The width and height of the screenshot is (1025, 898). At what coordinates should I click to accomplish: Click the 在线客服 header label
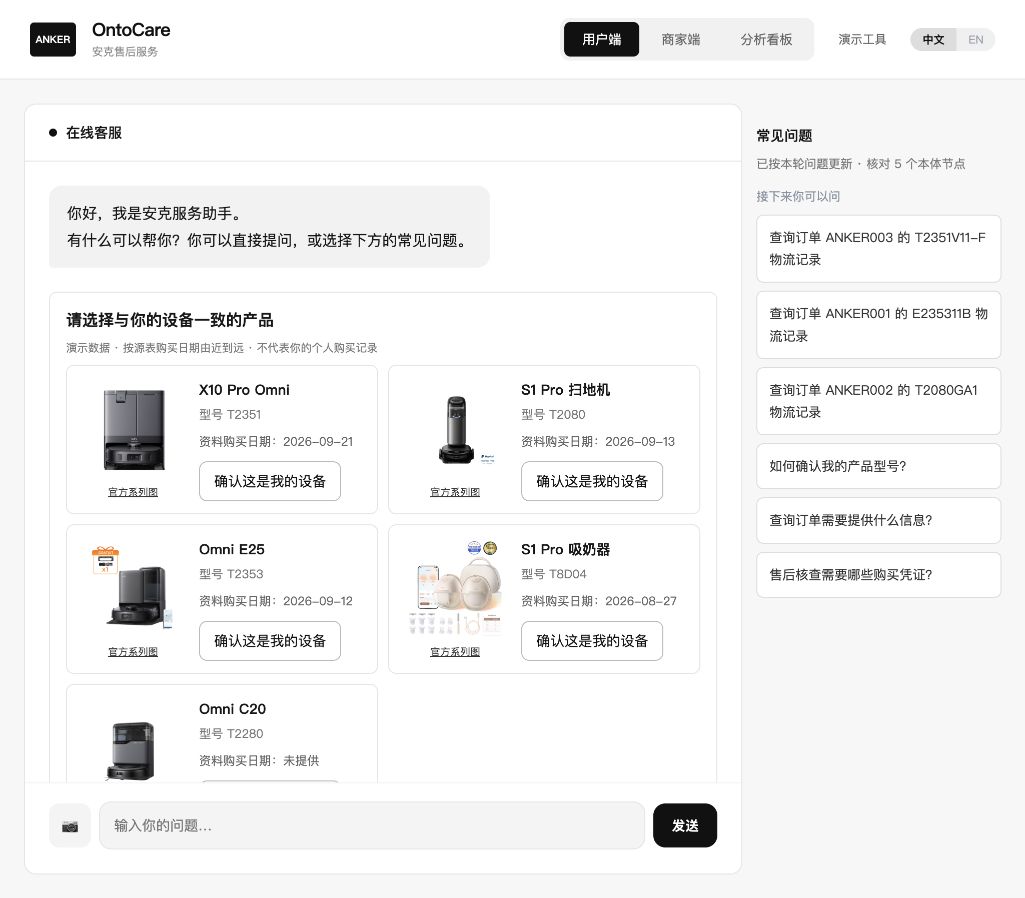click(x=94, y=133)
